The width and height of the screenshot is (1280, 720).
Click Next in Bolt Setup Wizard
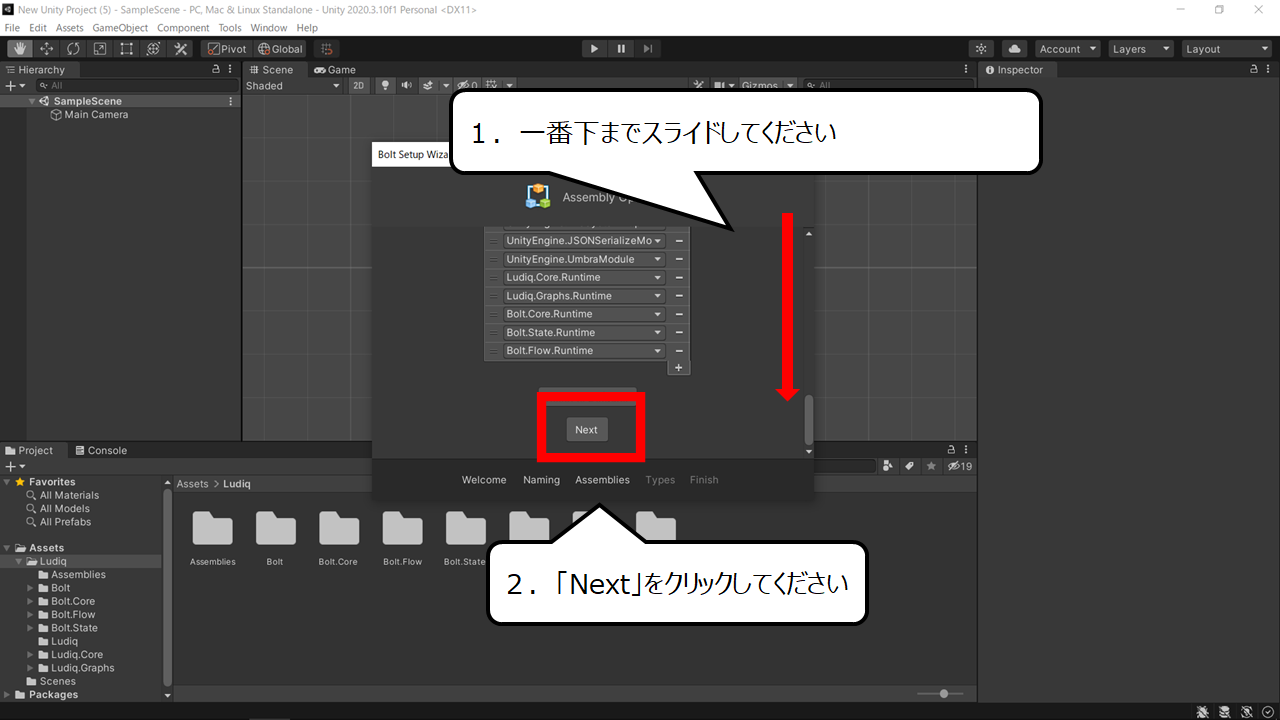click(586, 430)
